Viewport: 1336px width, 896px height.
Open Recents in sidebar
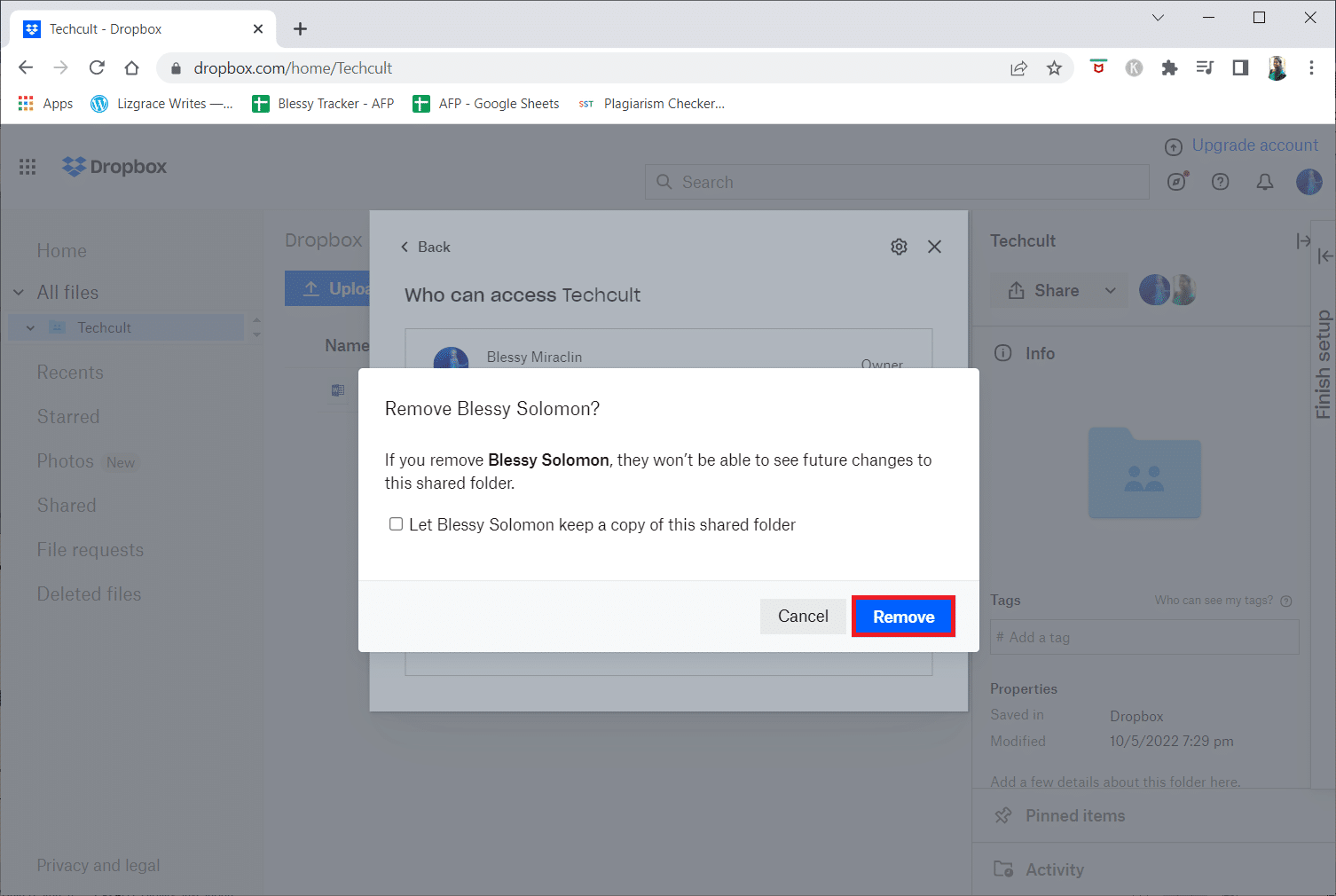point(70,373)
